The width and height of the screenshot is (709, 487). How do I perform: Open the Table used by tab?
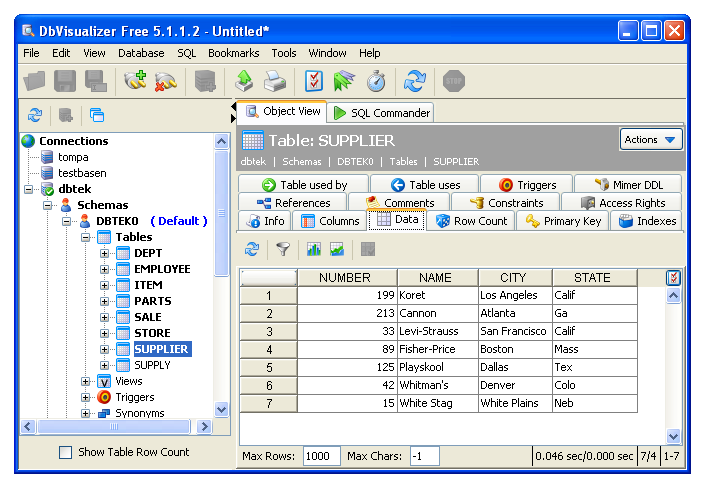304,185
